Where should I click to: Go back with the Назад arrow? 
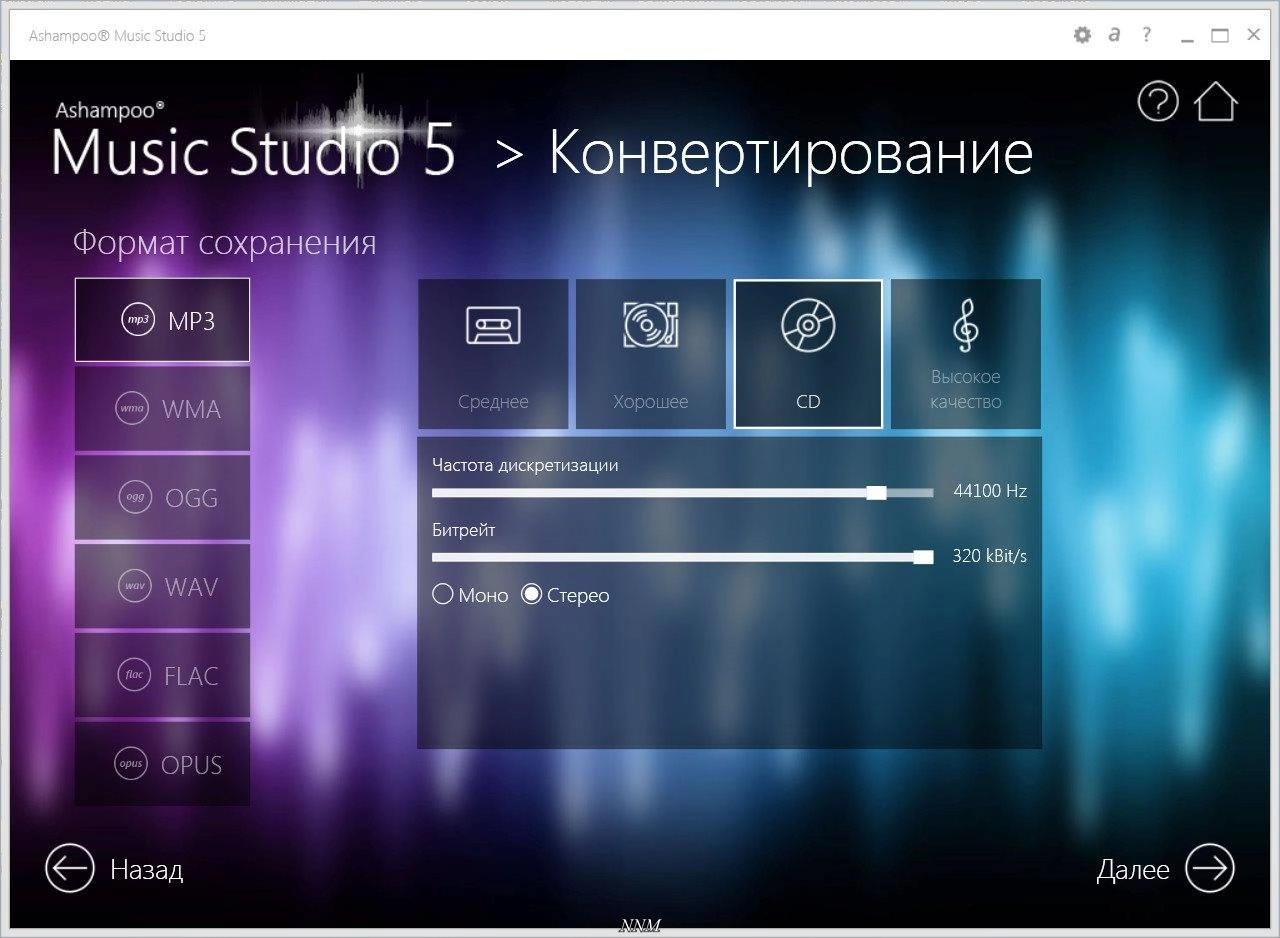[70, 868]
